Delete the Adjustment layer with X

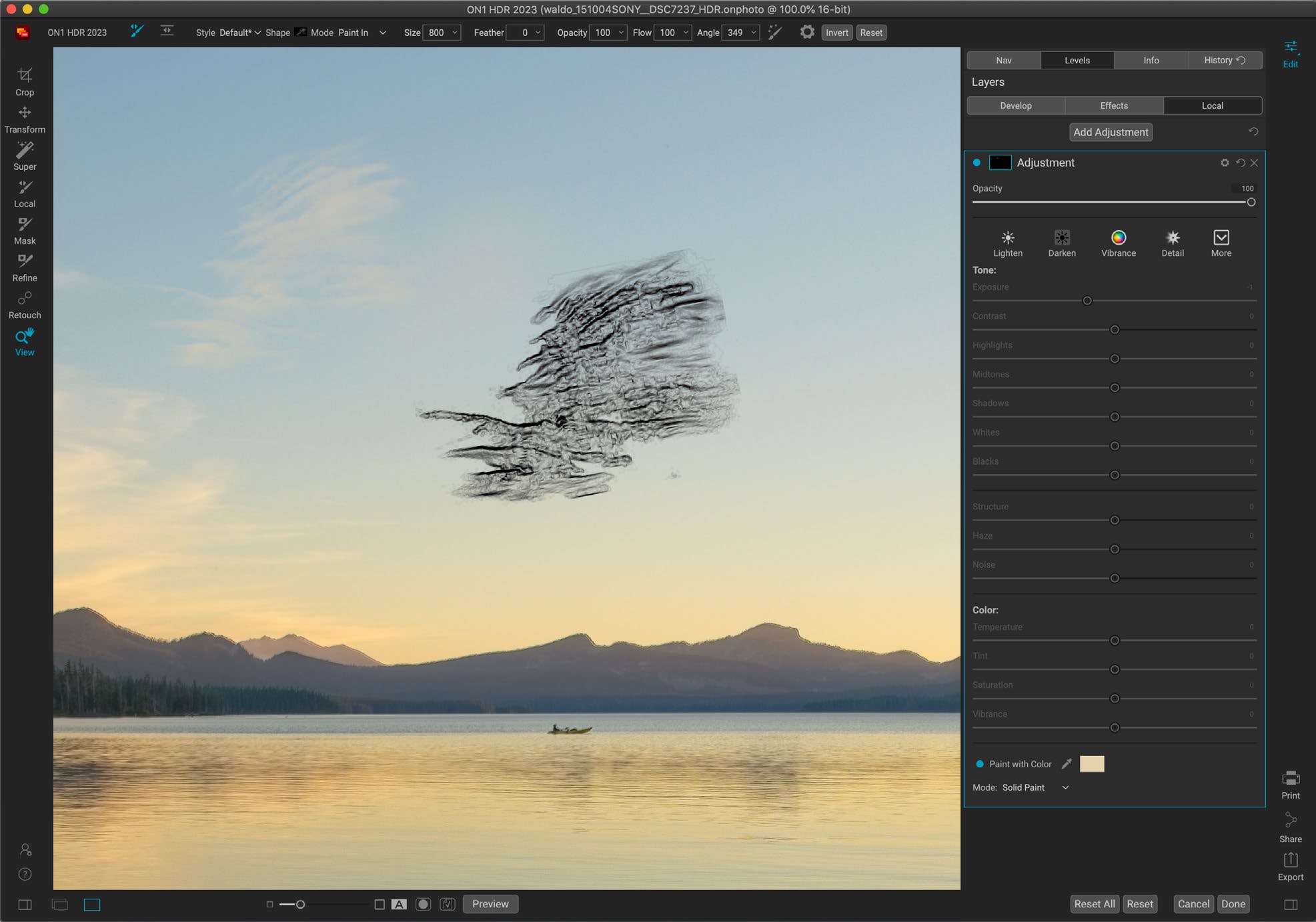pos(1254,163)
